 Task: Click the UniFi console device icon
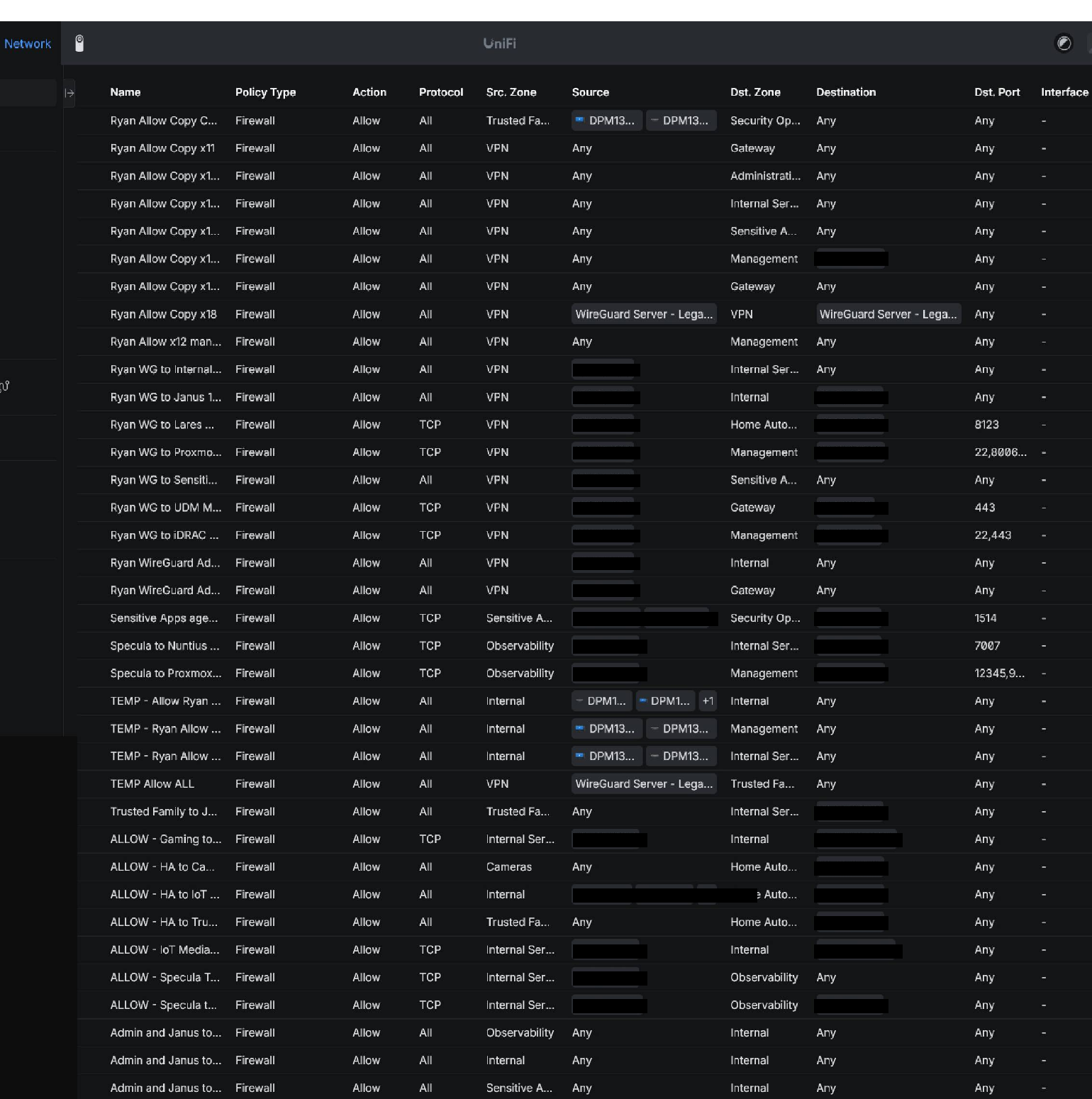79,43
